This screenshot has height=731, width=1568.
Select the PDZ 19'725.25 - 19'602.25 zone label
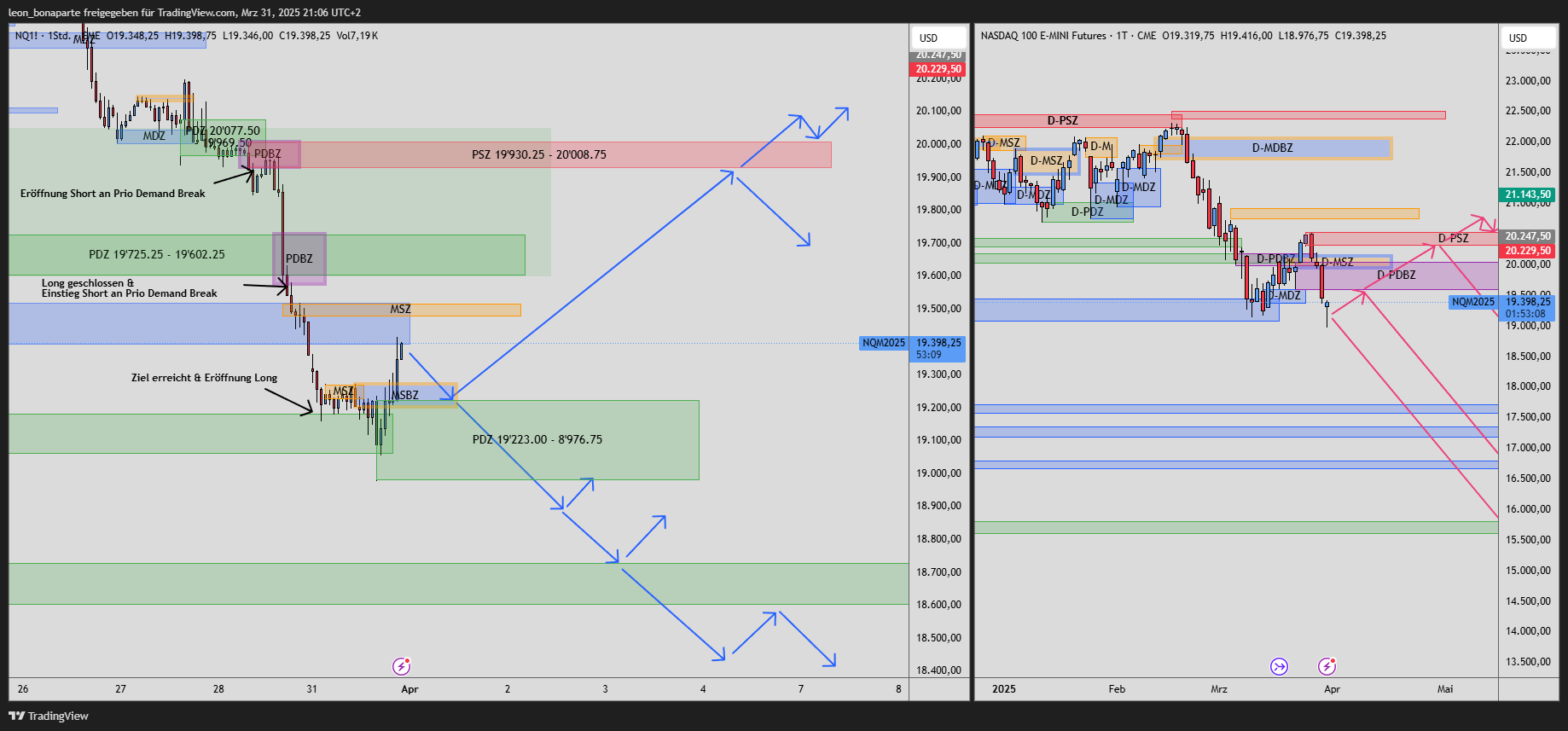pos(157,254)
